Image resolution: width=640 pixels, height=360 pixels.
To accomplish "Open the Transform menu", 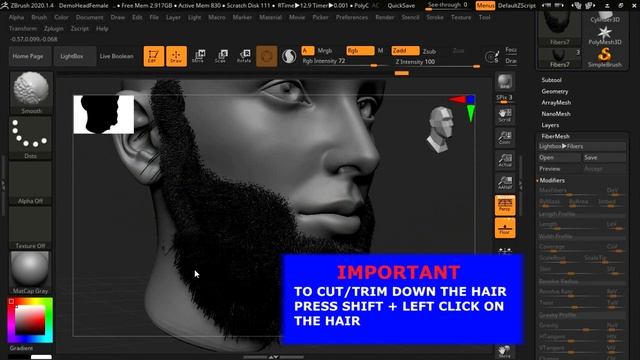I will (x=23, y=29).
